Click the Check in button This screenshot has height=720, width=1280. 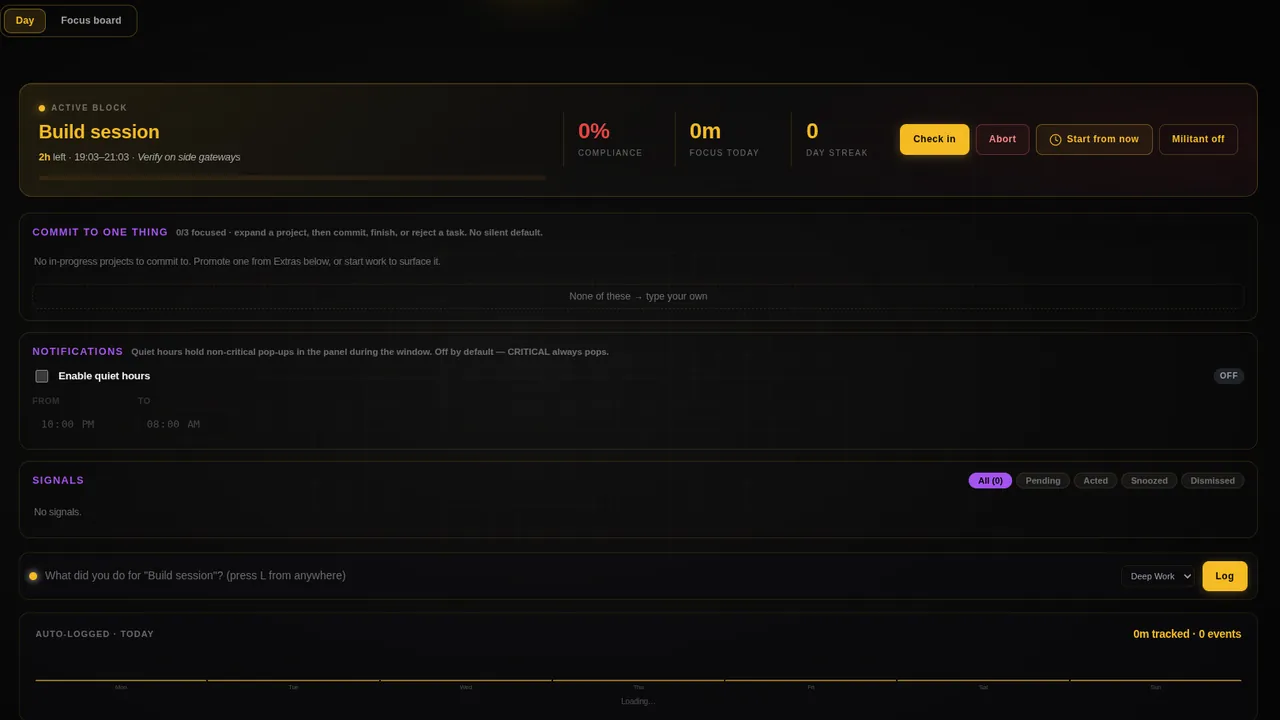coord(934,139)
